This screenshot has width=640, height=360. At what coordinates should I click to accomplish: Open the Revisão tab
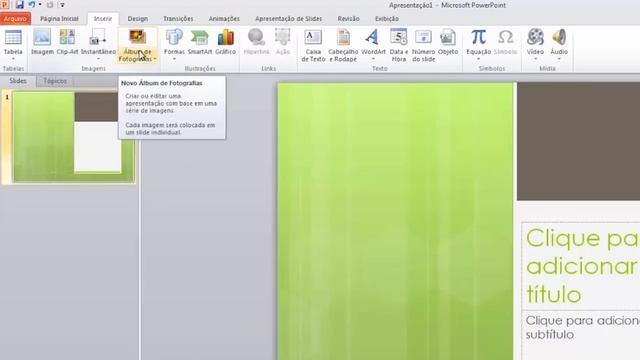tap(349, 19)
